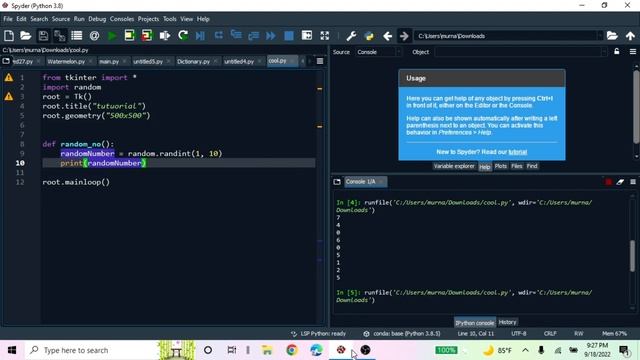The image size is (640, 360).
Task: Open Help pane options hamburger menu
Action: click(x=633, y=51)
